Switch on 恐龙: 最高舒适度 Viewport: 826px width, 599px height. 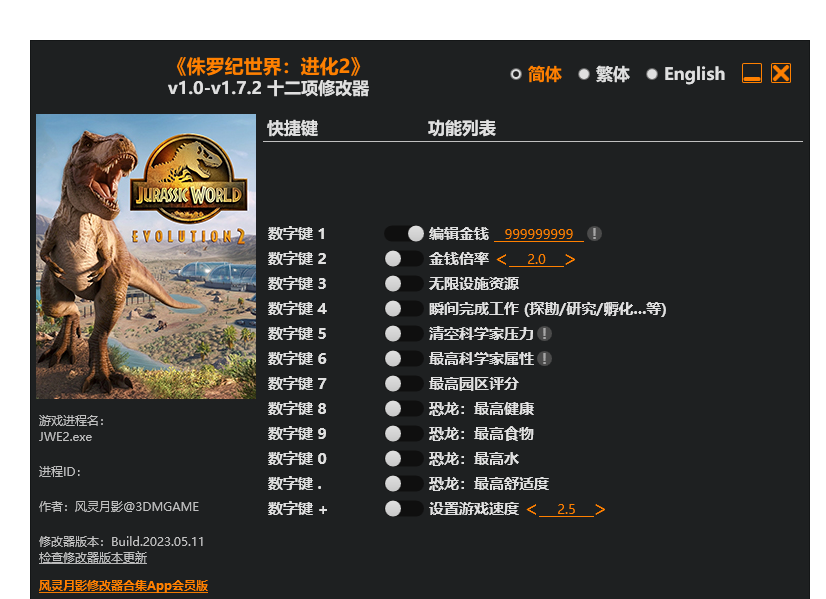click(x=404, y=484)
